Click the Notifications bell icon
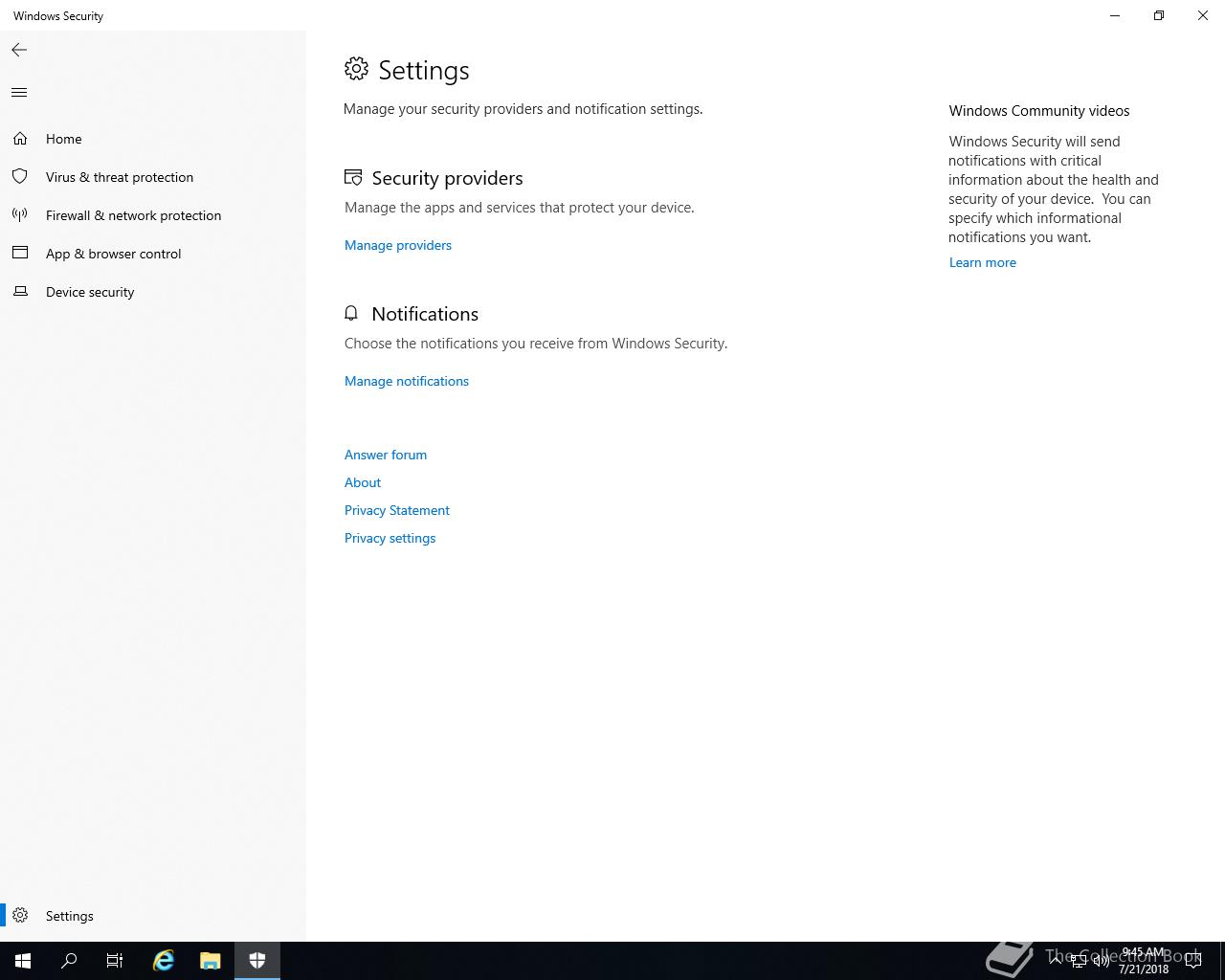Viewport: 1225px width, 980px height. click(351, 314)
